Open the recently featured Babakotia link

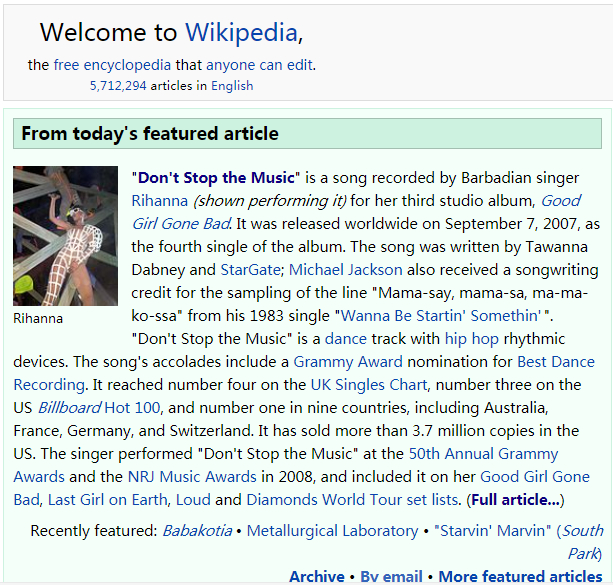pyautogui.click(x=197, y=531)
